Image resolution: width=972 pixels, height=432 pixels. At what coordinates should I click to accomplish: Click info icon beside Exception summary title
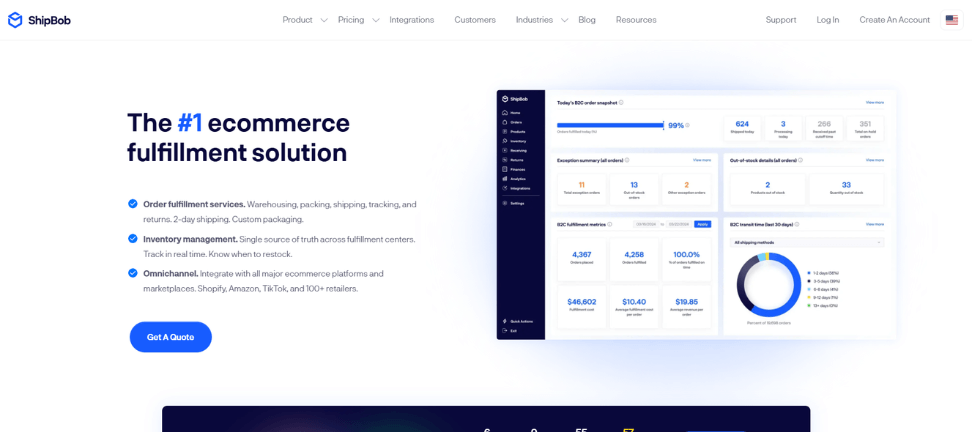click(x=627, y=160)
